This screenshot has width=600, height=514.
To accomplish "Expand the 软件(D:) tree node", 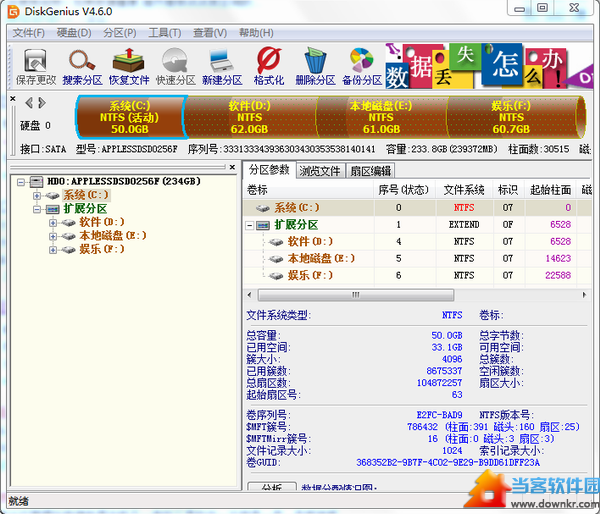I will [x=53, y=223].
